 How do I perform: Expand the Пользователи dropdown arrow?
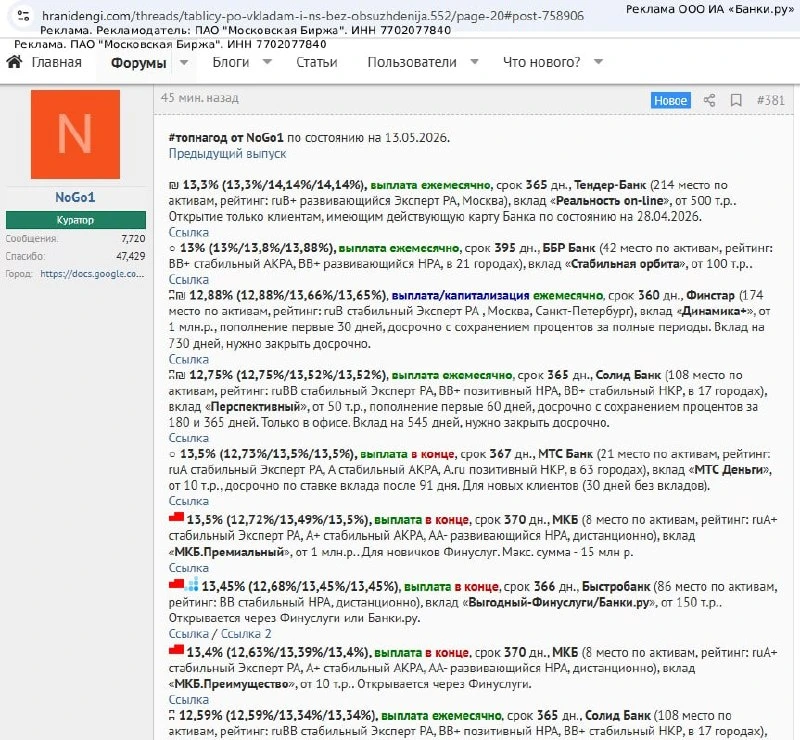[474, 62]
